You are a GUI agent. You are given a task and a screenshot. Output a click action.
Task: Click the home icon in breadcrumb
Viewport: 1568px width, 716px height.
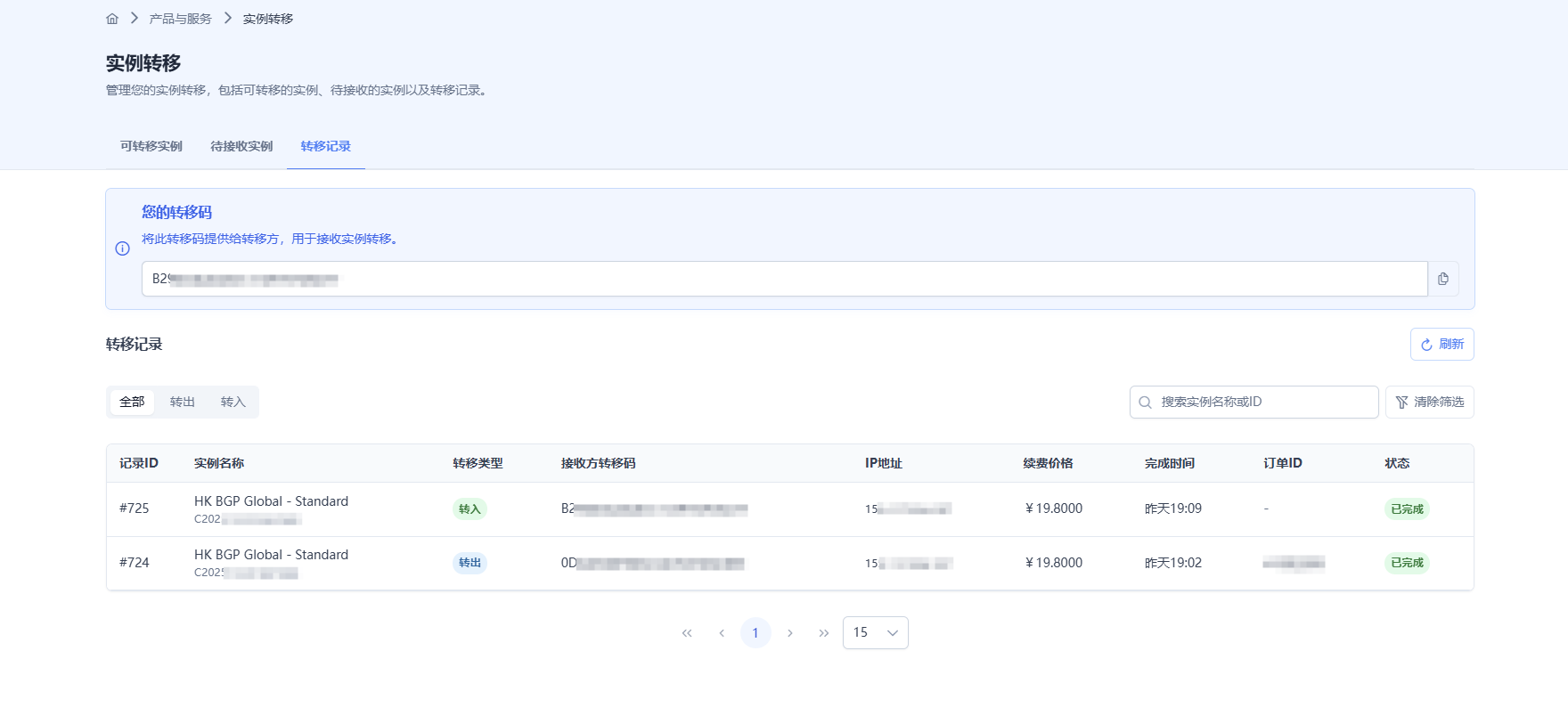point(112,19)
